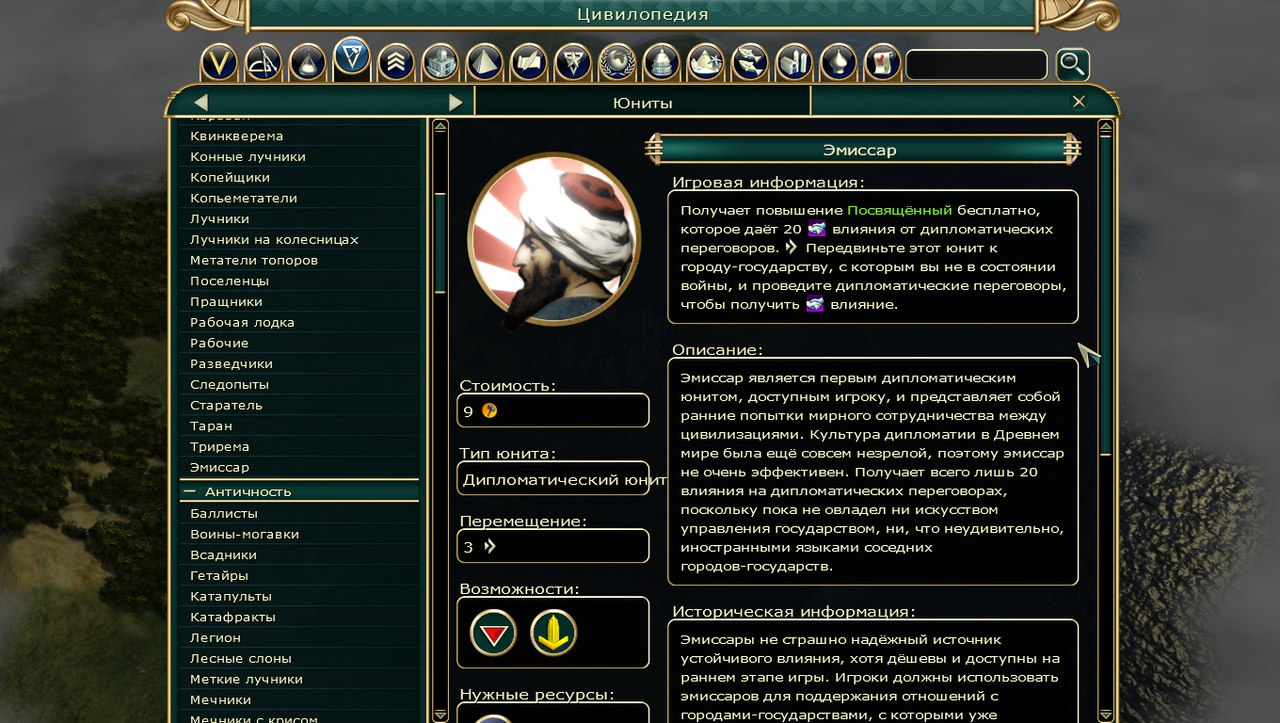
Task: Open the Resources fish category icon
Action: [x=749, y=63]
